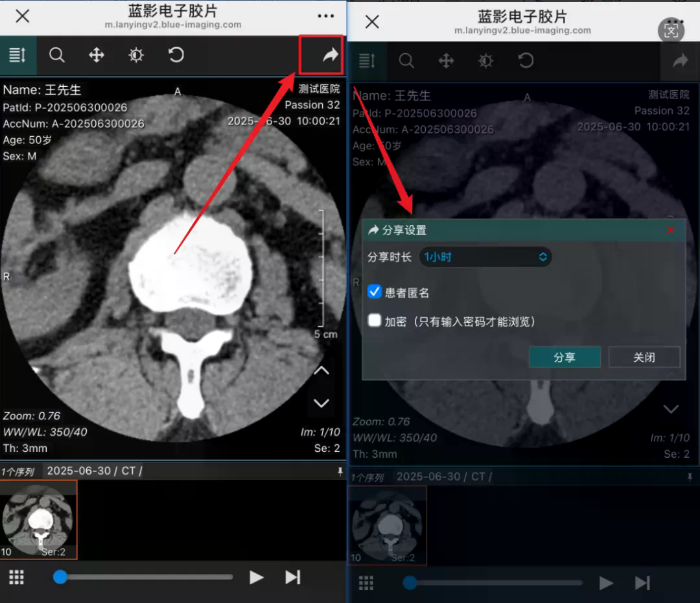Viewport: 700px width, 603px height.
Task: Select the brightness window-level tool in left toolbar
Action: pyautogui.click(x=137, y=56)
